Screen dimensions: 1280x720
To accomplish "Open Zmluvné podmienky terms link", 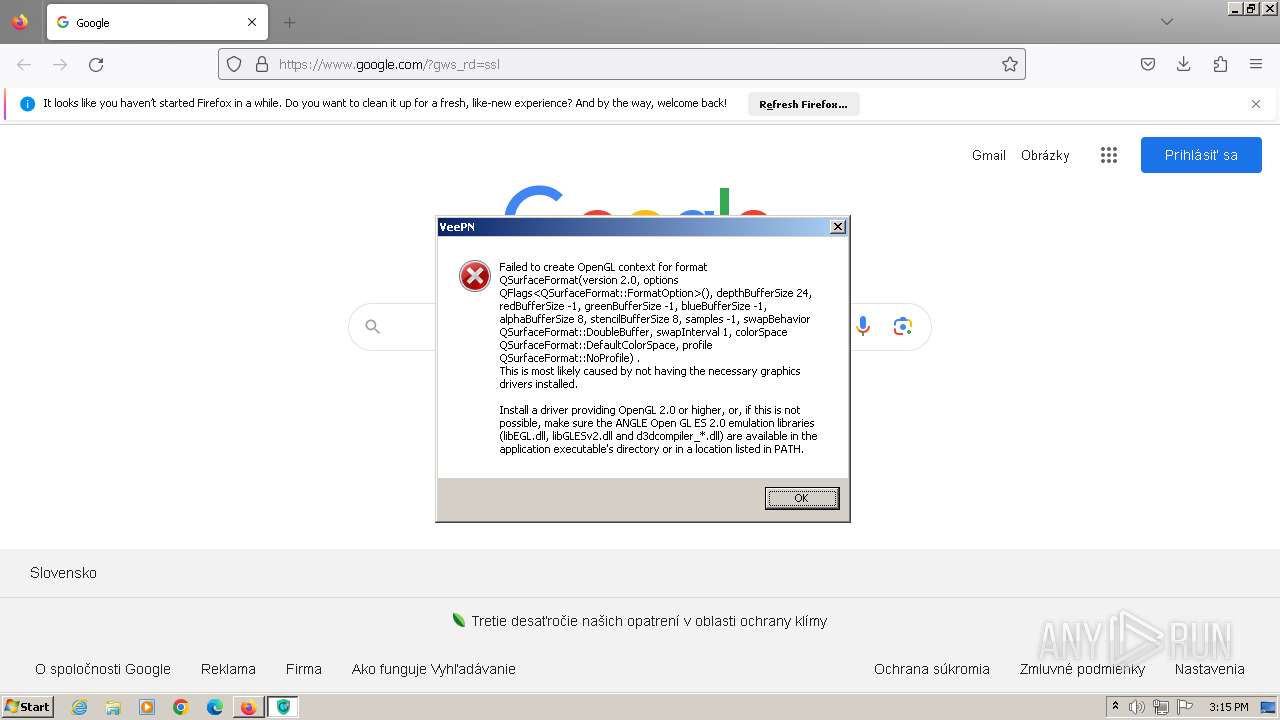I will (x=1082, y=669).
